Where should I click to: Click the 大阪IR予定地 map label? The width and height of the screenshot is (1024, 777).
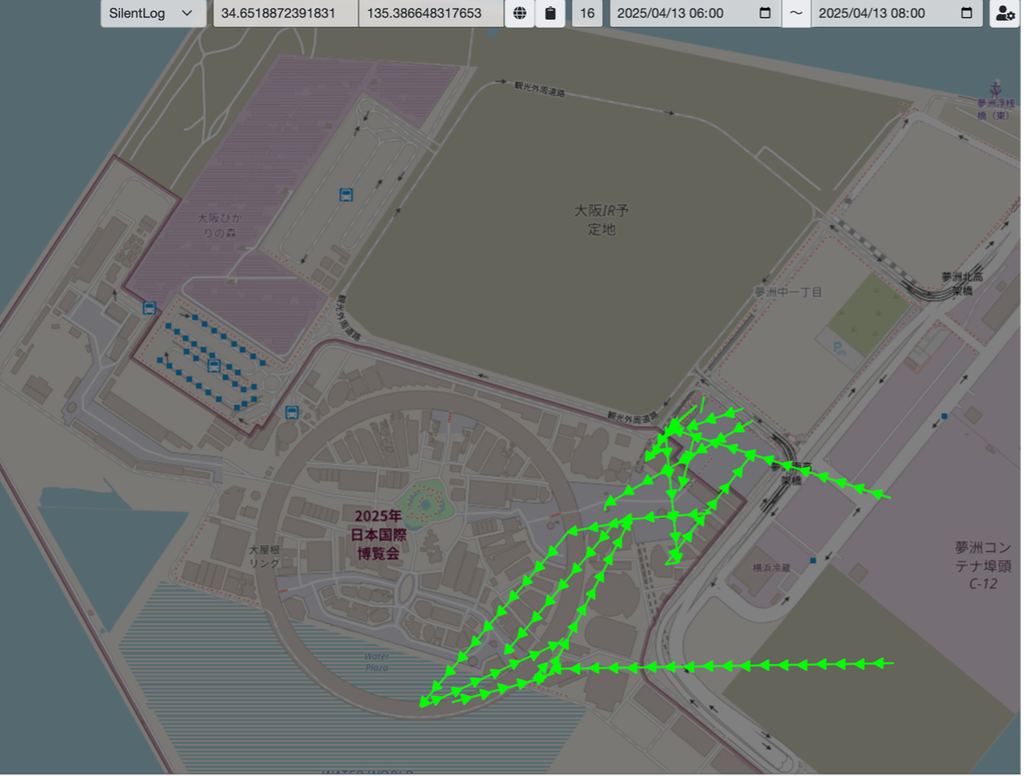click(601, 219)
